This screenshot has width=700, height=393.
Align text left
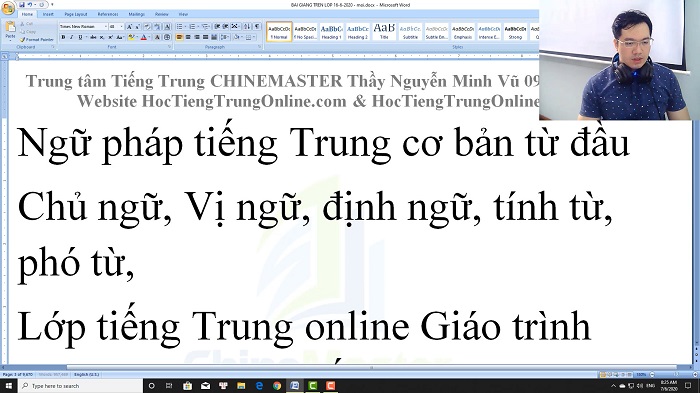(179, 38)
